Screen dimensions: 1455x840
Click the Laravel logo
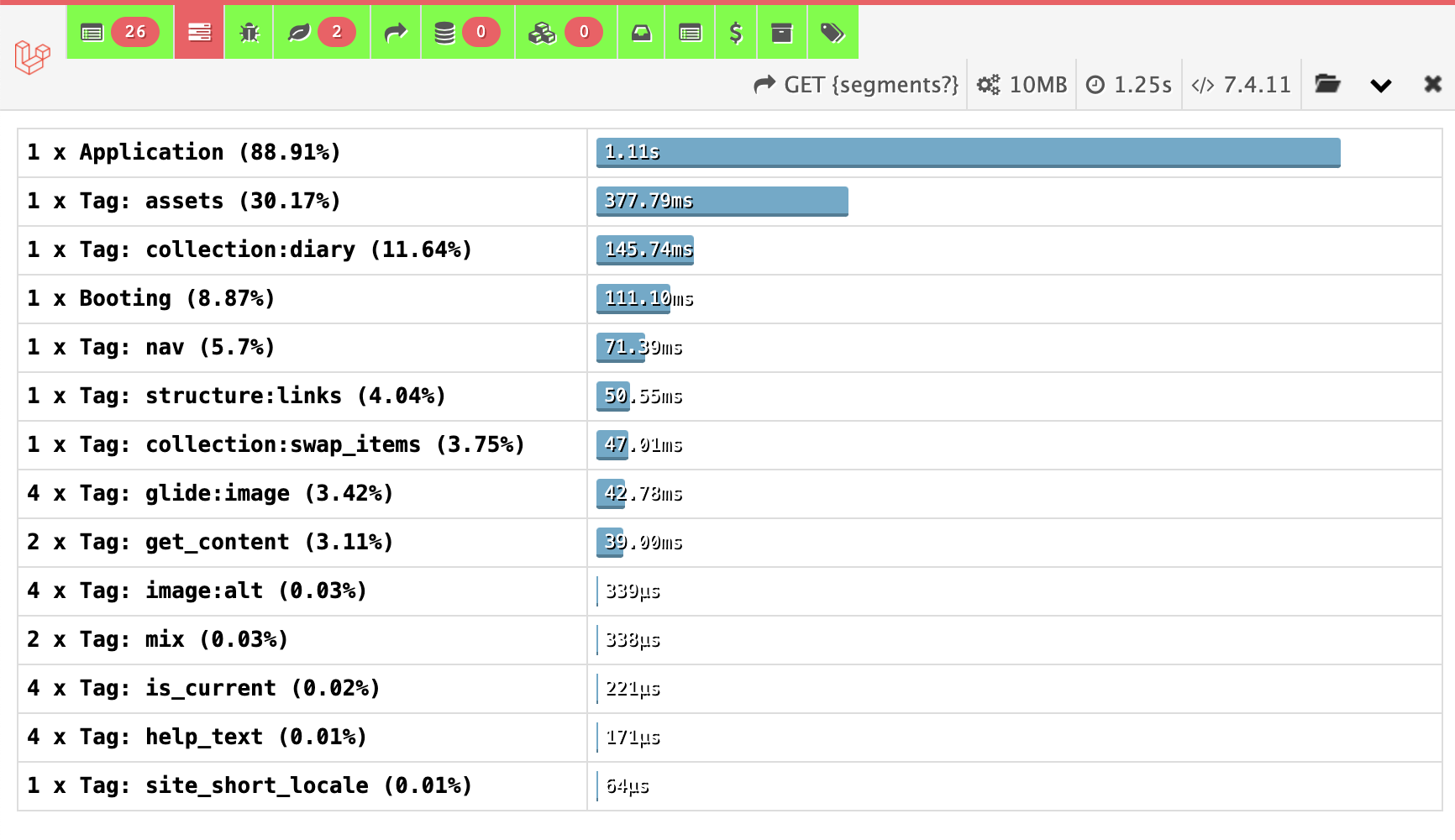coord(33,58)
